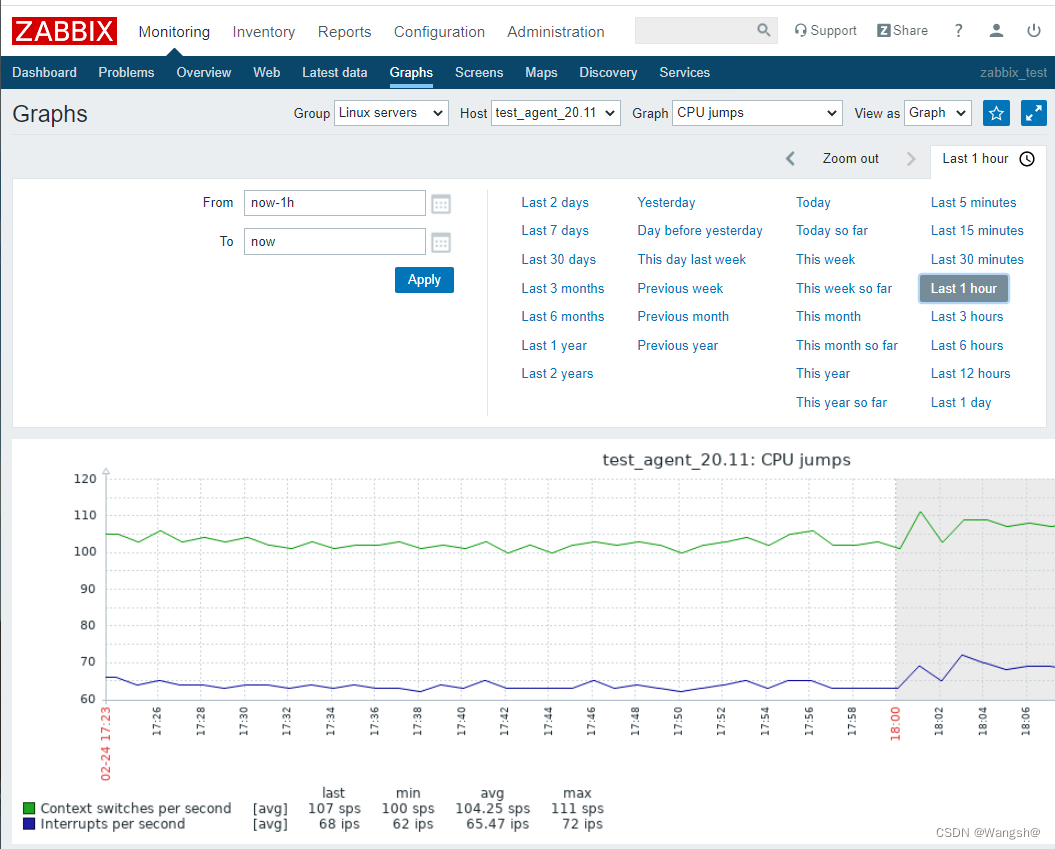Select the Graphs submenu
The image size is (1055, 849).
pos(411,72)
